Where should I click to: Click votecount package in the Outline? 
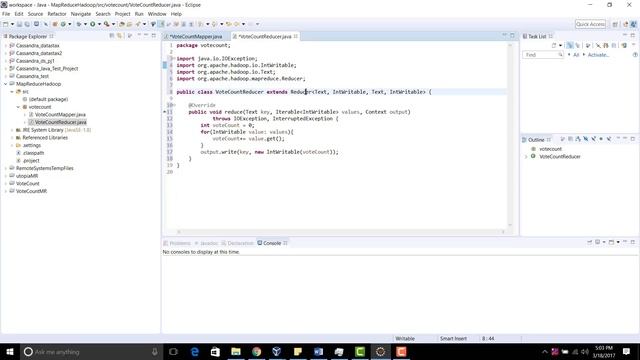tap(550, 149)
